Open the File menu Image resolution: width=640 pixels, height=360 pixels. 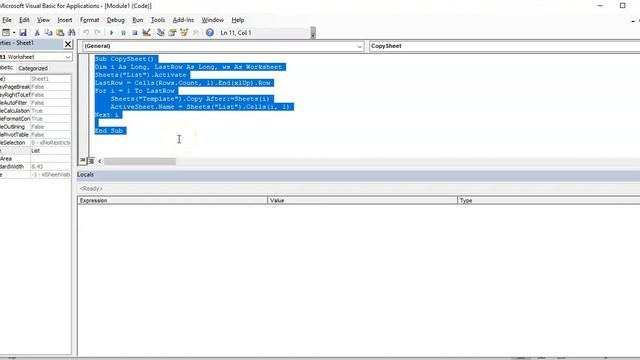(x=7, y=20)
